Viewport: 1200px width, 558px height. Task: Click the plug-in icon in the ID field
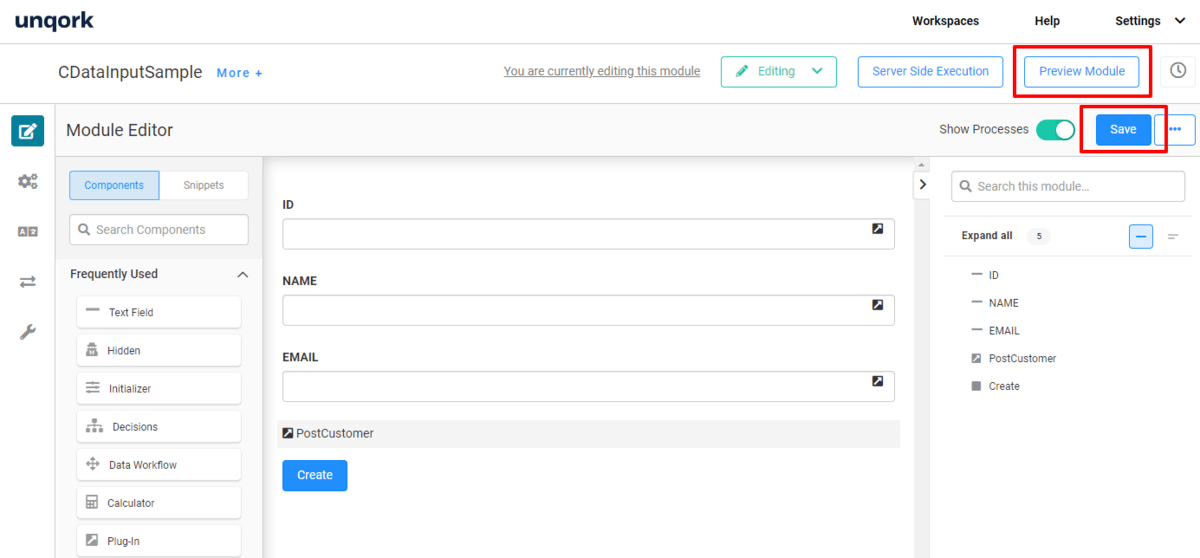tap(877, 229)
